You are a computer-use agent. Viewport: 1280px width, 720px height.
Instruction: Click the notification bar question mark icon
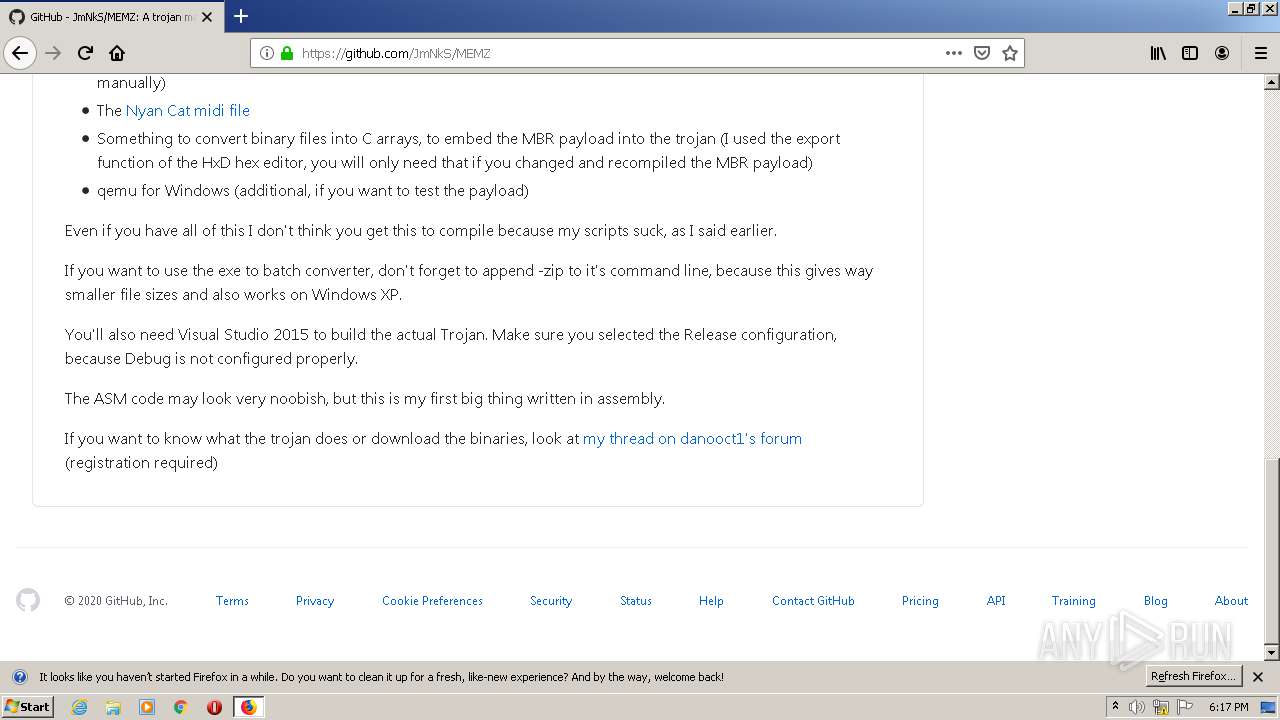point(20,677)
